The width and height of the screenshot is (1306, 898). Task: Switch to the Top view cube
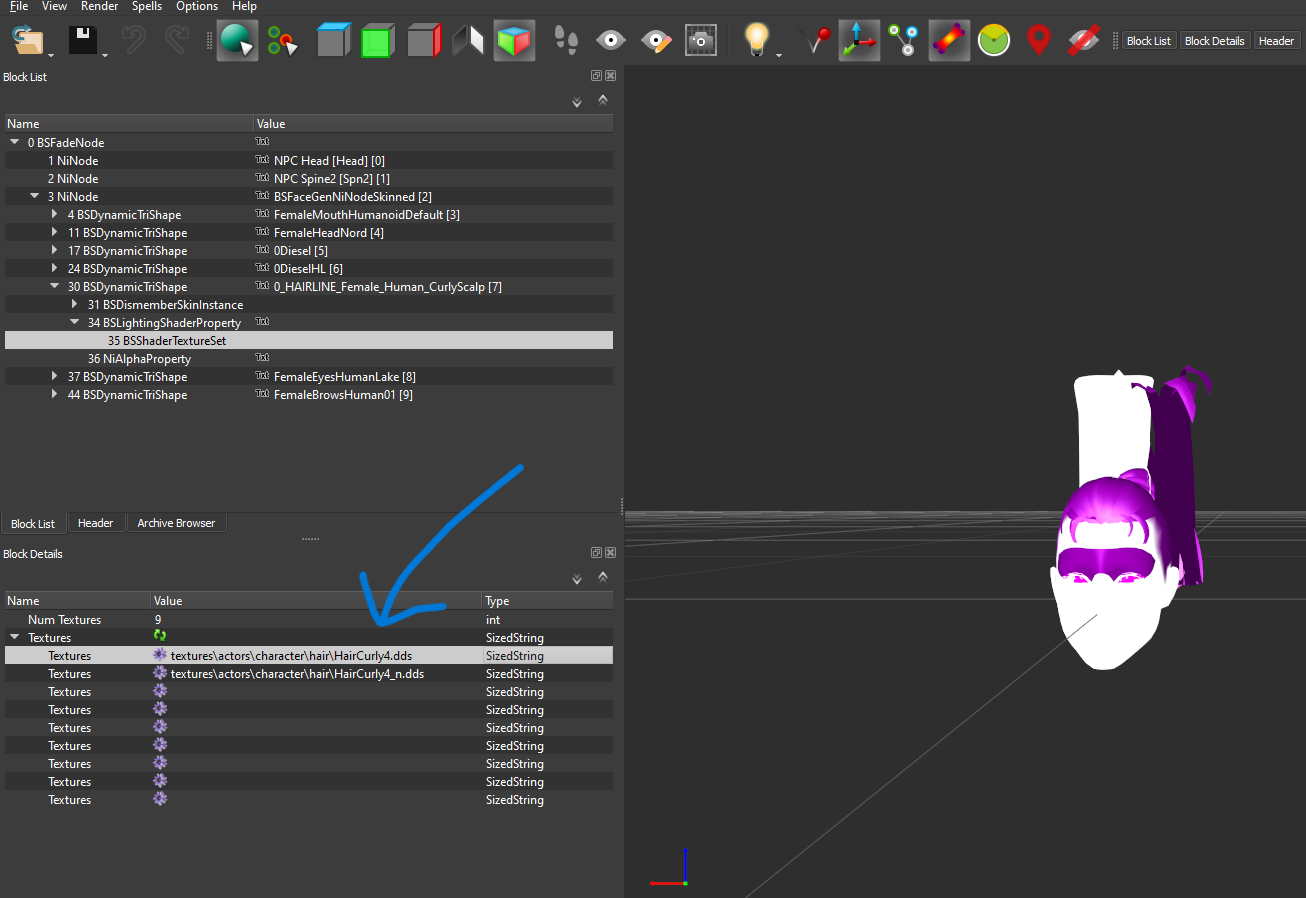point(334,41)
